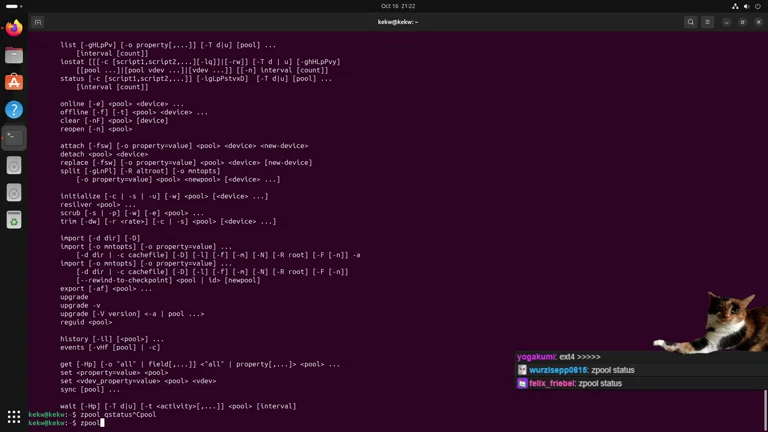The width and height of the screenshot is (768, 432).
Task: Click the terminal scrollbar thumb
Action: pos(765,409)
